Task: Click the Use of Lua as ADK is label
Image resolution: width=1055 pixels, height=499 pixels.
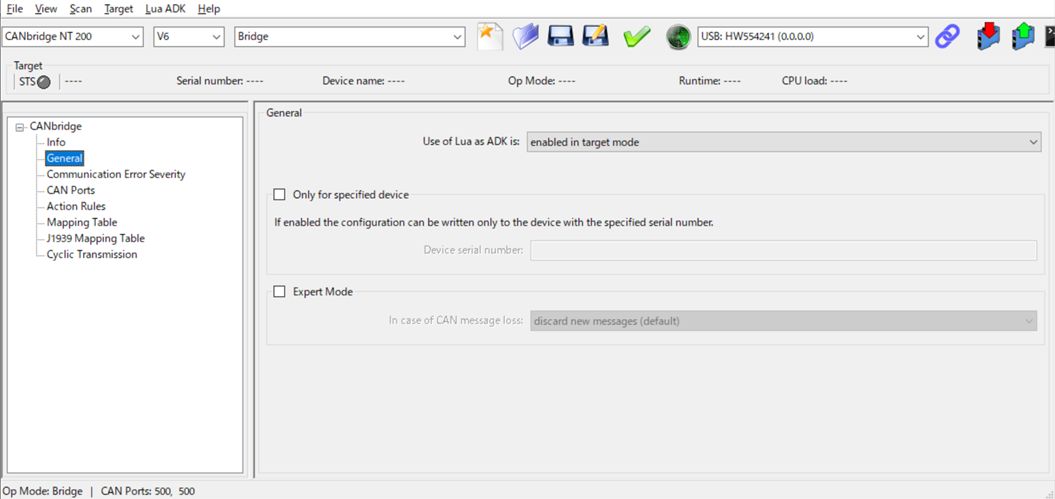Action: 471,142
